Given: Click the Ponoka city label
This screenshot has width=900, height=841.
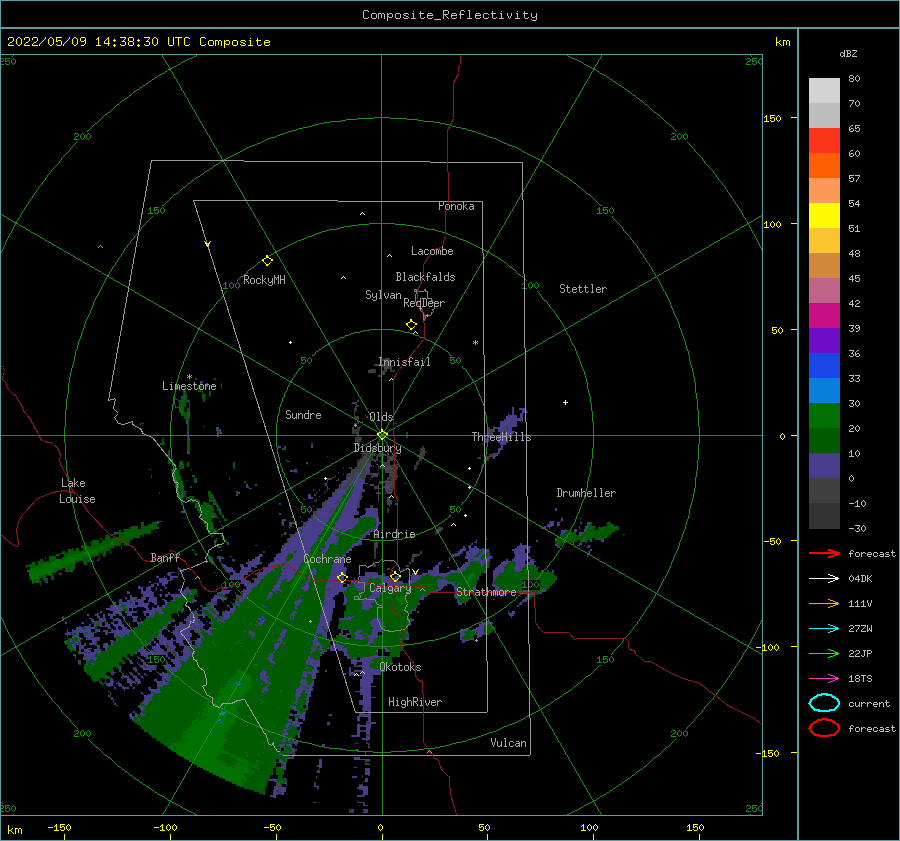Looking at the screenshot, I should 456,206.
